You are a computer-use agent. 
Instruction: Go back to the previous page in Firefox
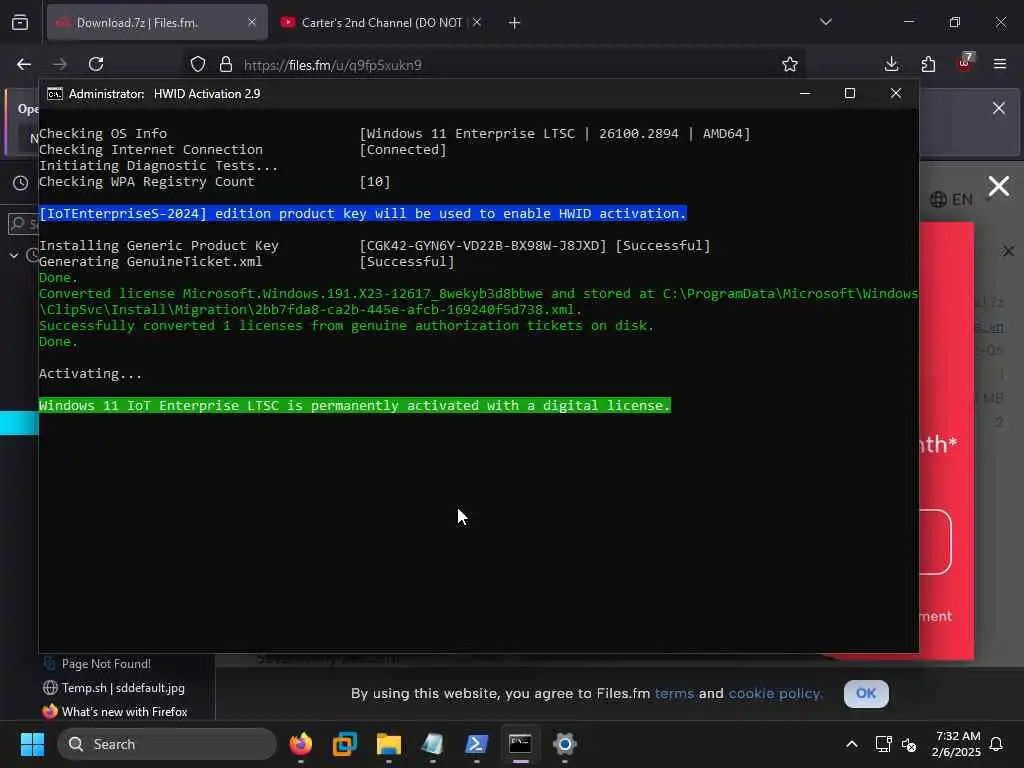click(x=24, y=64)
